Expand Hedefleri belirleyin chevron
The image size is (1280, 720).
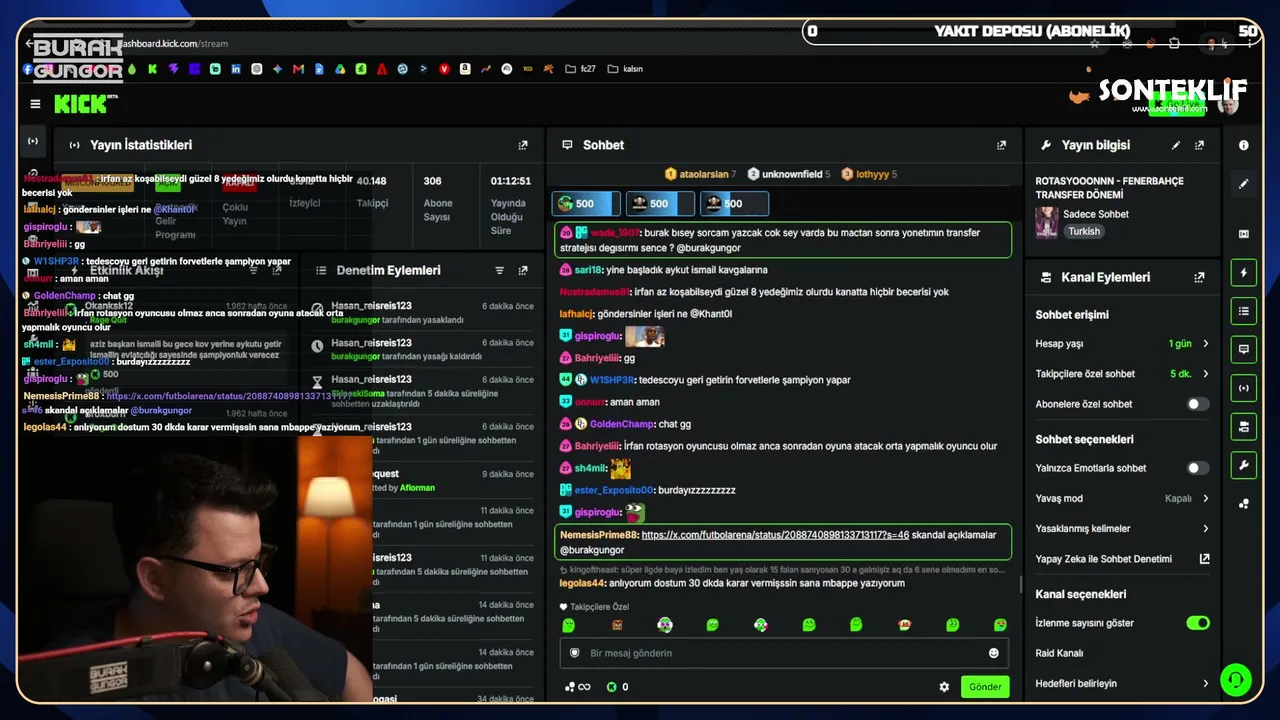click(1205, 684)
